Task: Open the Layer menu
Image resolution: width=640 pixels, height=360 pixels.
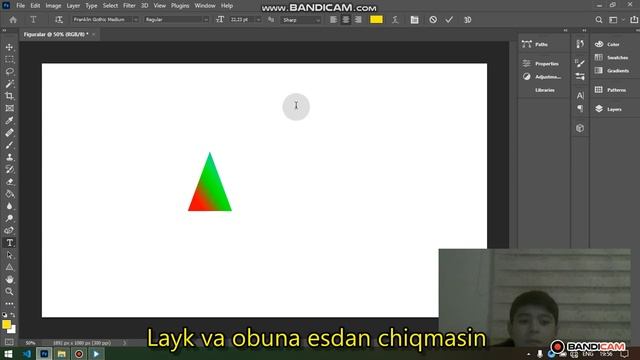Action: 73,6
